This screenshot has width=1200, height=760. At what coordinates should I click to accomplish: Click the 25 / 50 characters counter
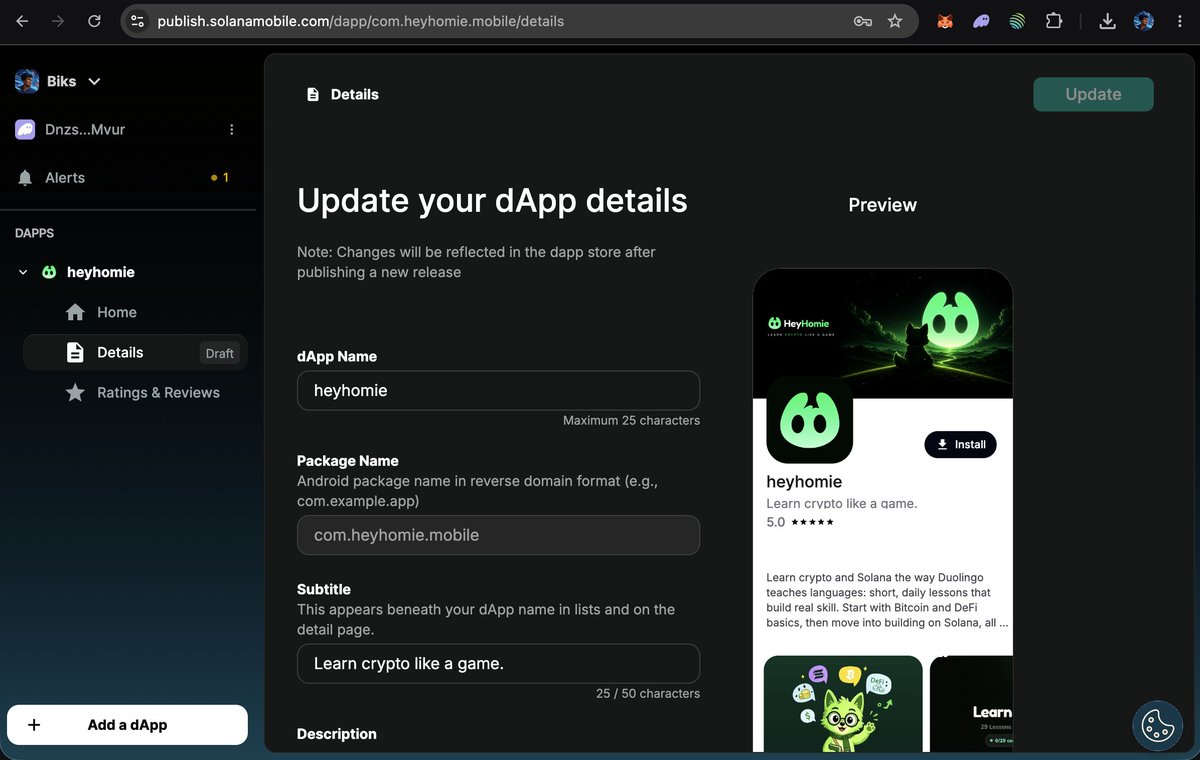(648, 693)
